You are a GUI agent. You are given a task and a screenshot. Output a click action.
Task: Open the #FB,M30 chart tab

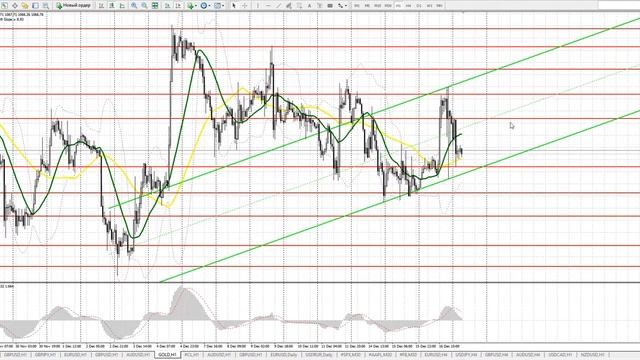408,355
